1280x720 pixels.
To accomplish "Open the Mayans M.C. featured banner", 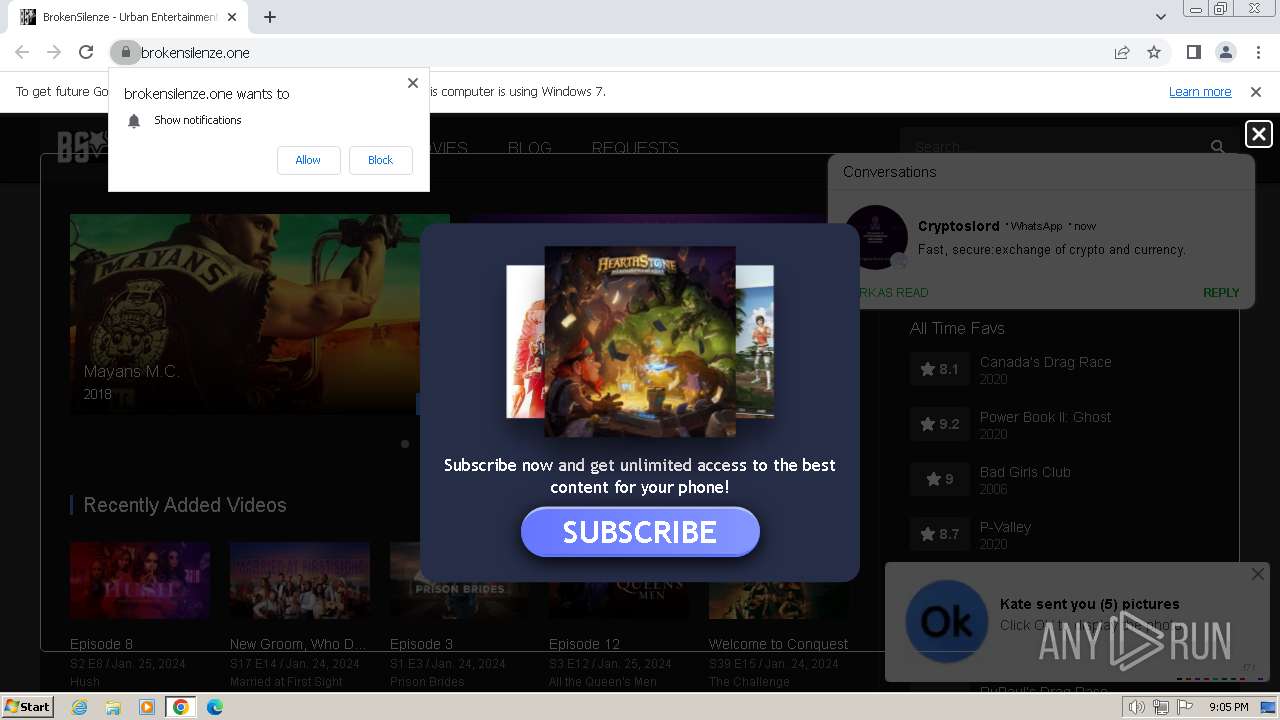I will 260,313.
